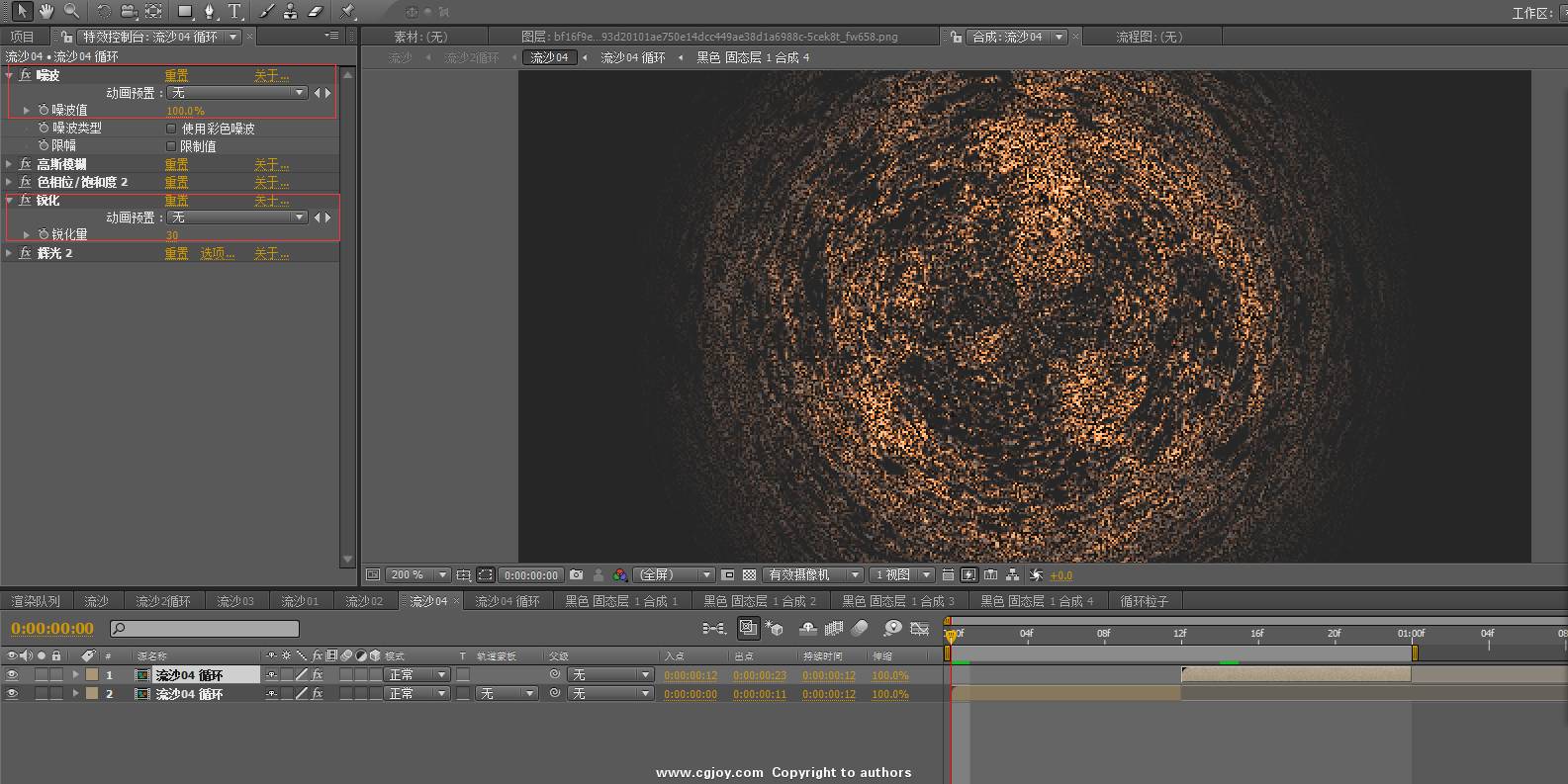
Task: Select the Puppet Pin tool
Action: point(347,11)
